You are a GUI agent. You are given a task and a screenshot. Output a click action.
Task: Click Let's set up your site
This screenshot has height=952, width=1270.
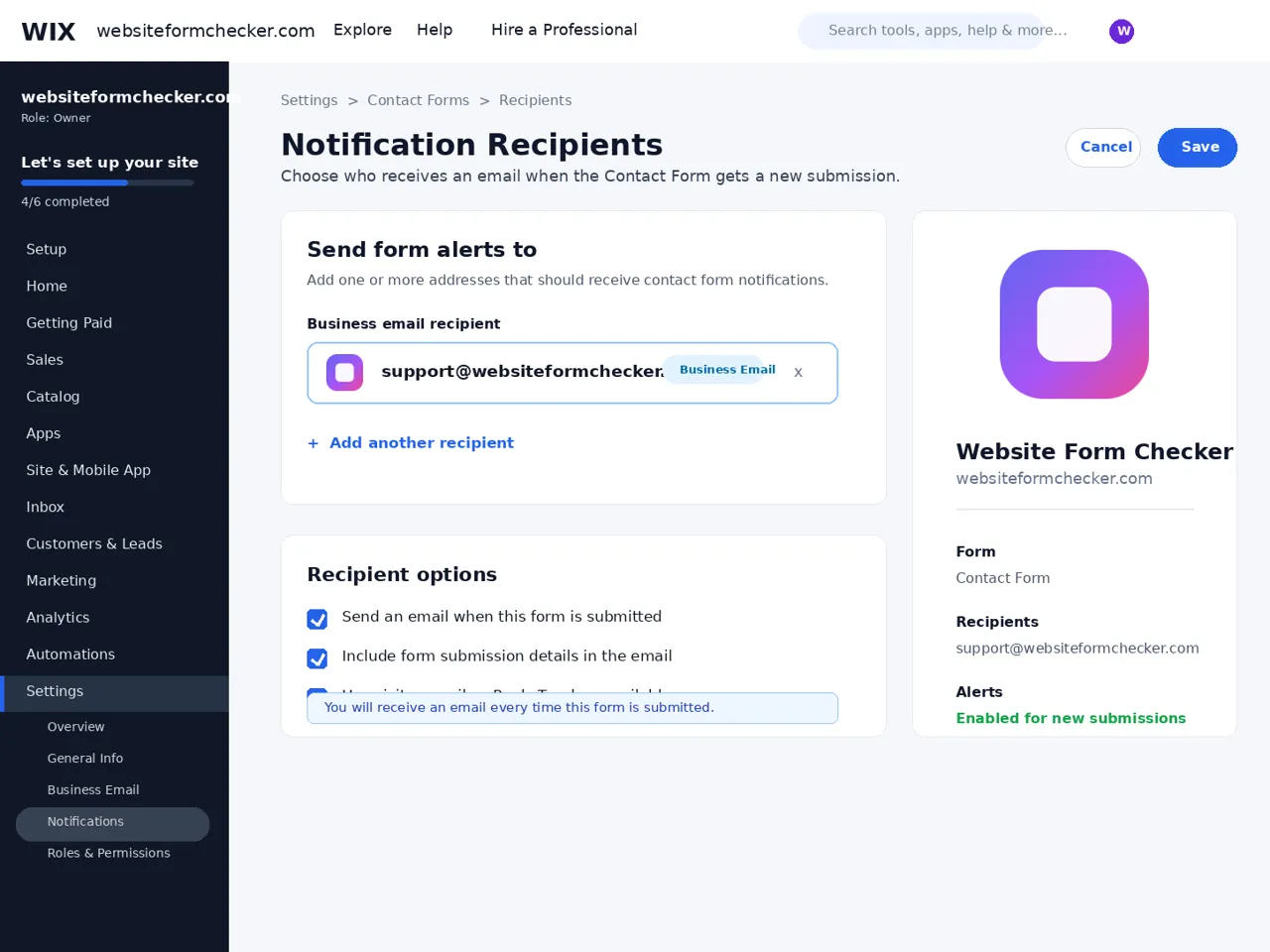tap(109, 162)
